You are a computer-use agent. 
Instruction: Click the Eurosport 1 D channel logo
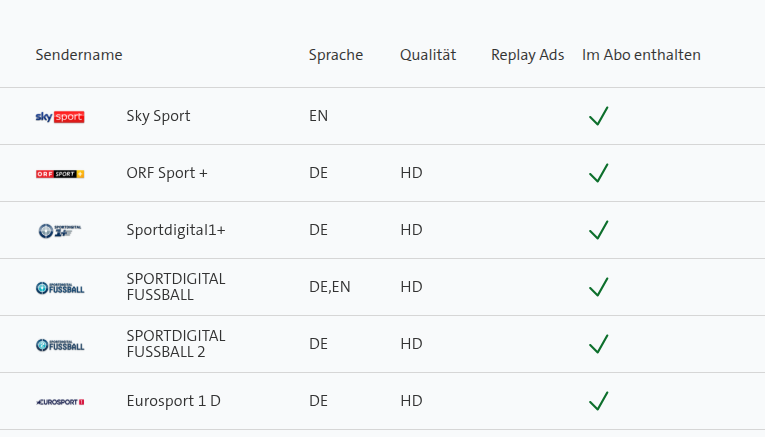click(60, 402)
